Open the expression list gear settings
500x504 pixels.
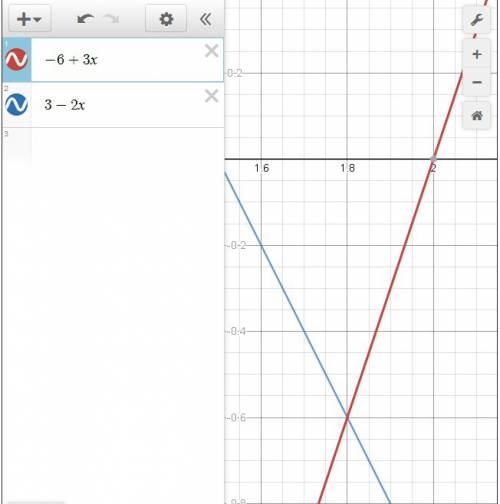click(166, 19)
